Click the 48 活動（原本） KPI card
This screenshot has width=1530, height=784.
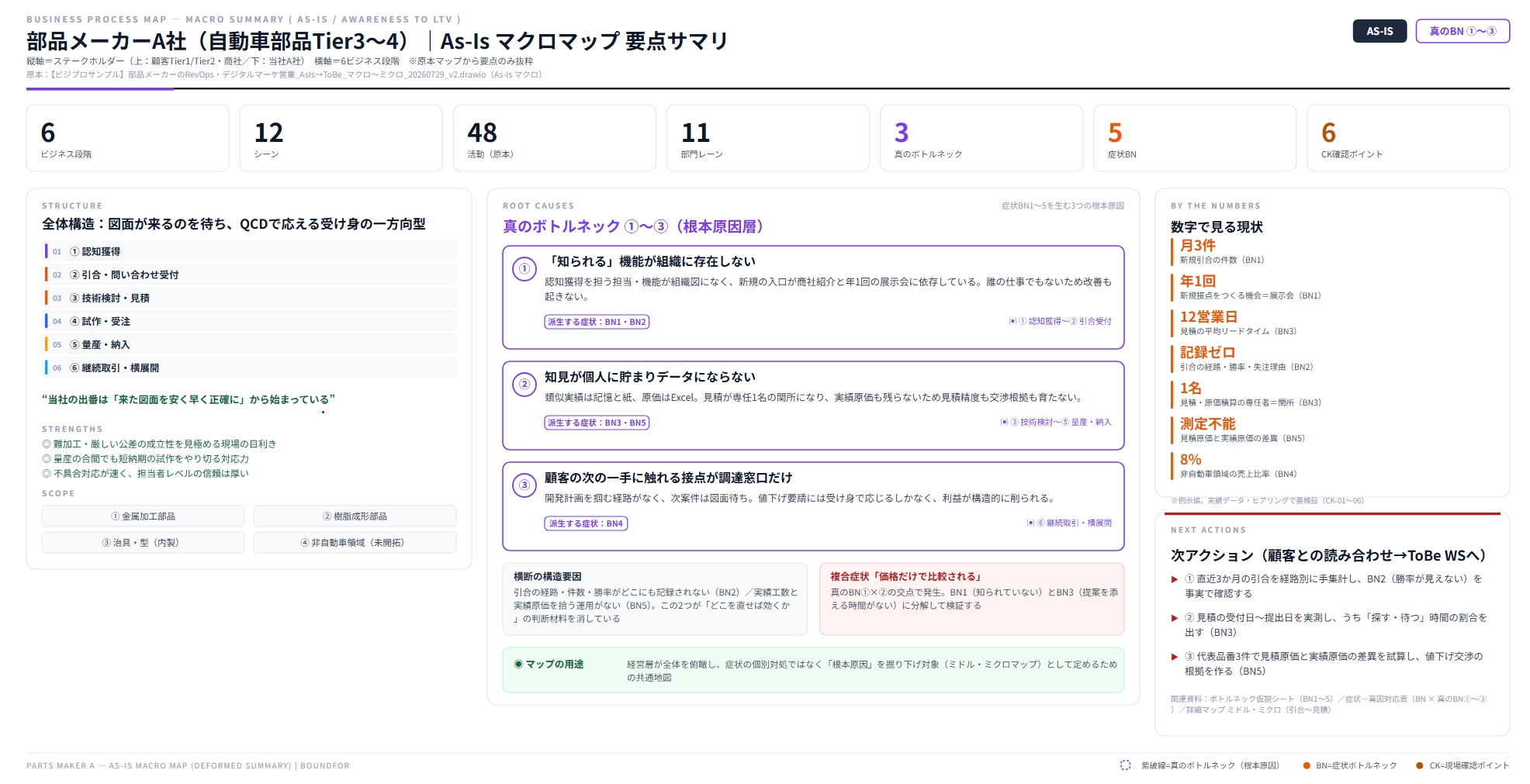click(x=554, y=138)
